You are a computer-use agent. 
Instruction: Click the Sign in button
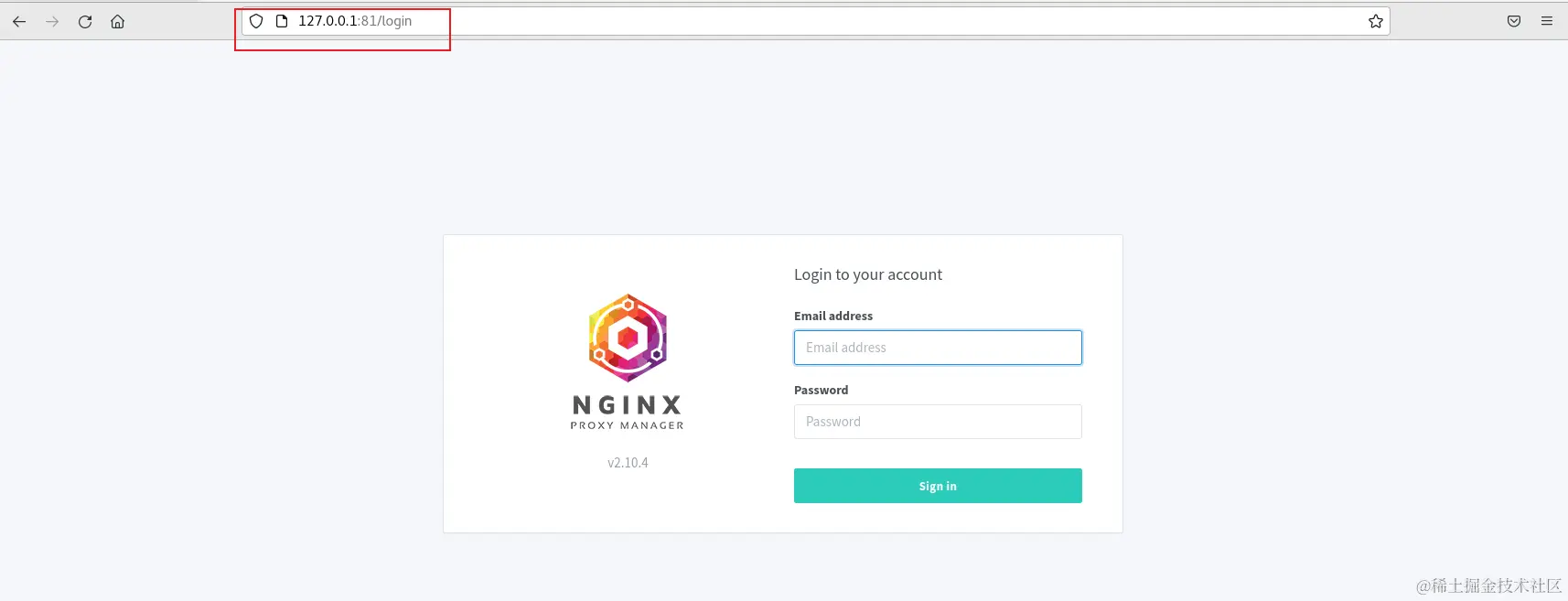[938, 486]
